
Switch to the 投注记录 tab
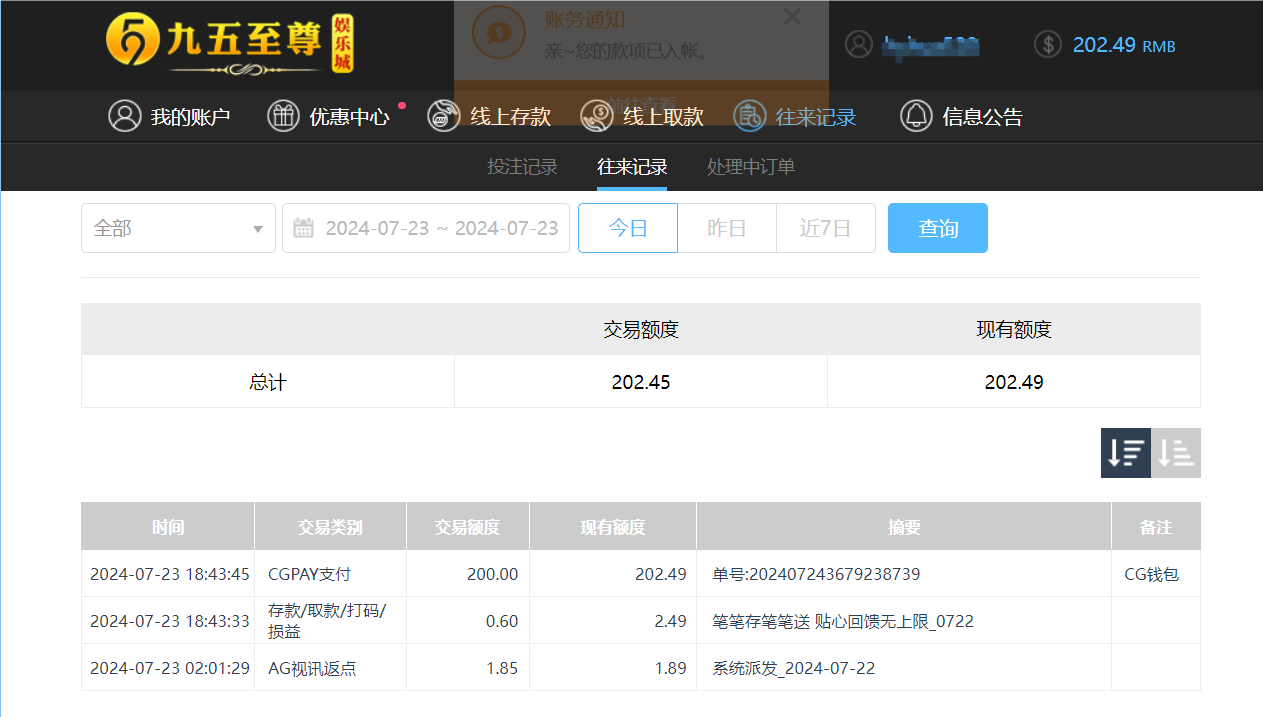[522, 166]
